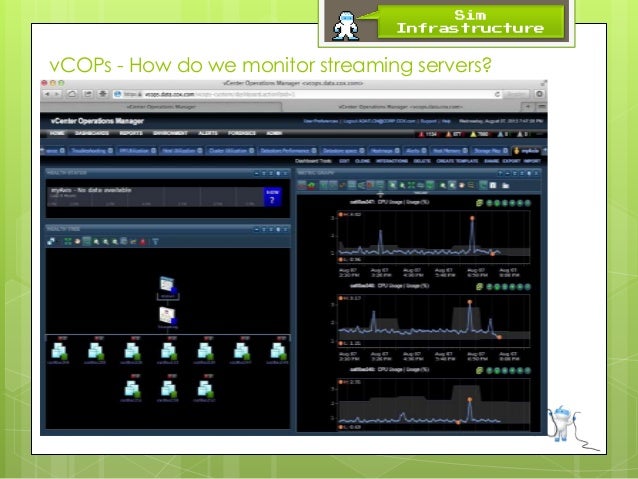This screenshot has width=638, height=479.
Task: Select the topmost root node in health tree
Action: pos(168,287)
